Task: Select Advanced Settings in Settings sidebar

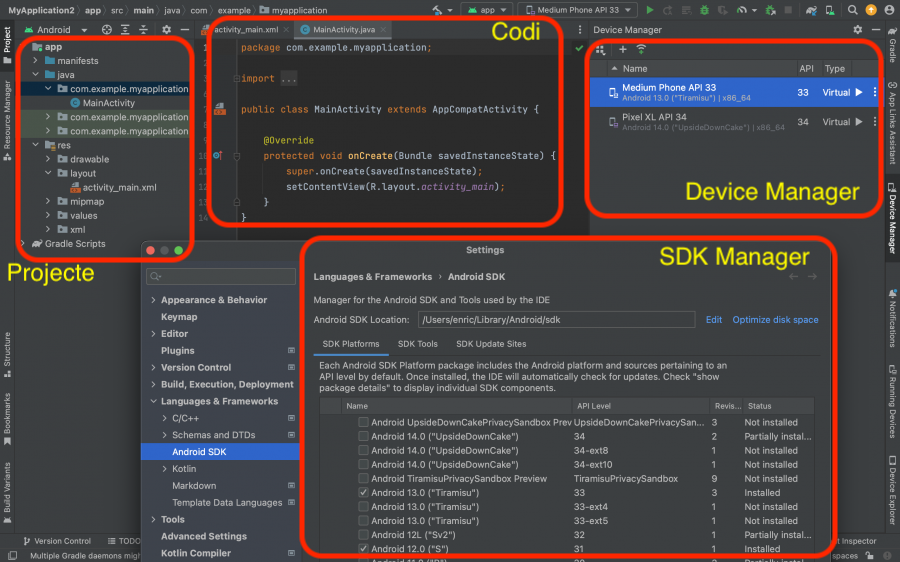Action: 204,536
